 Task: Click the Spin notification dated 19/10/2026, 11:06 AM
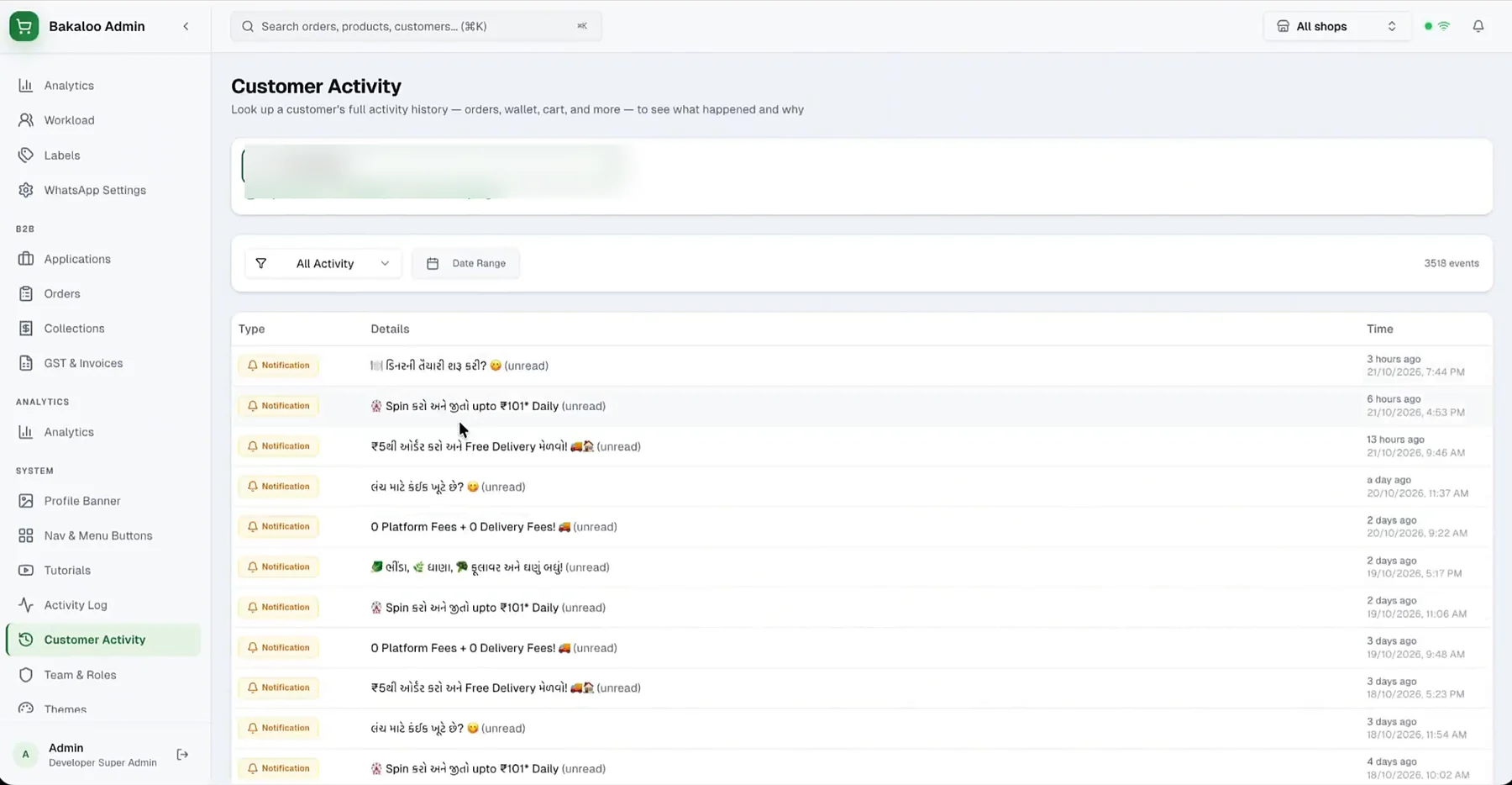(862, 608)
